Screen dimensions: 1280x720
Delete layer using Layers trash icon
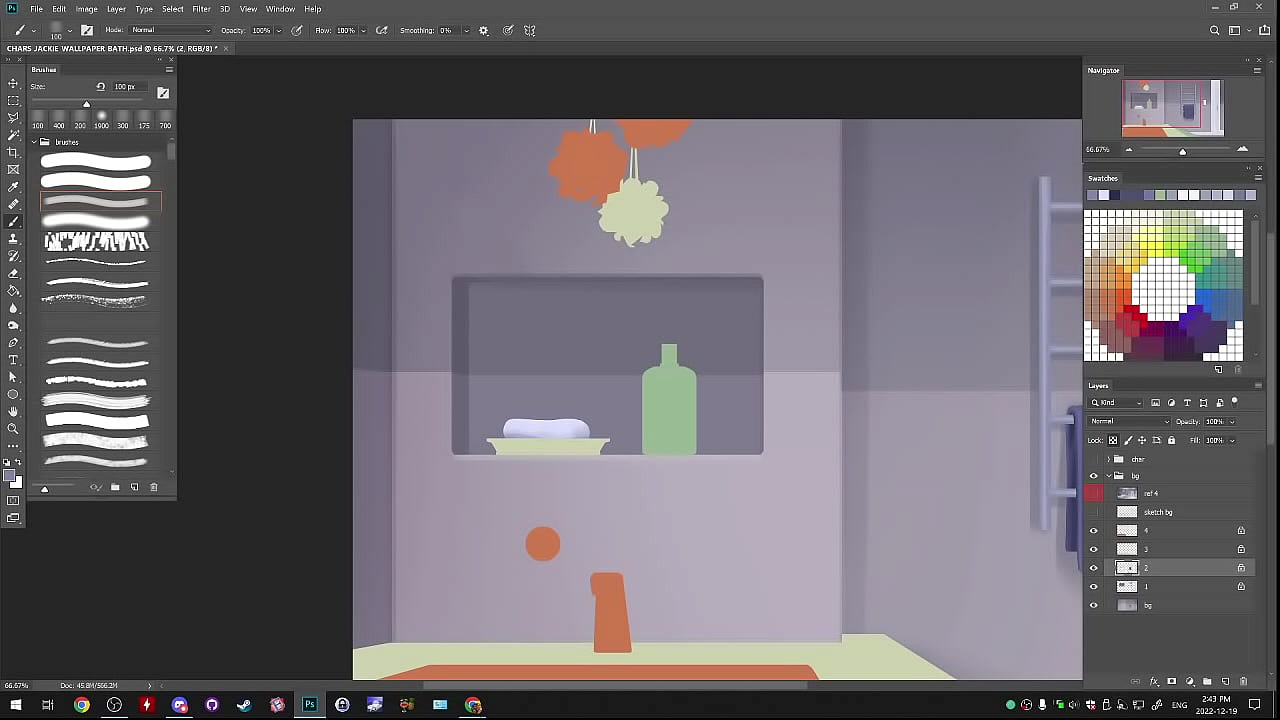[1243, 682]
